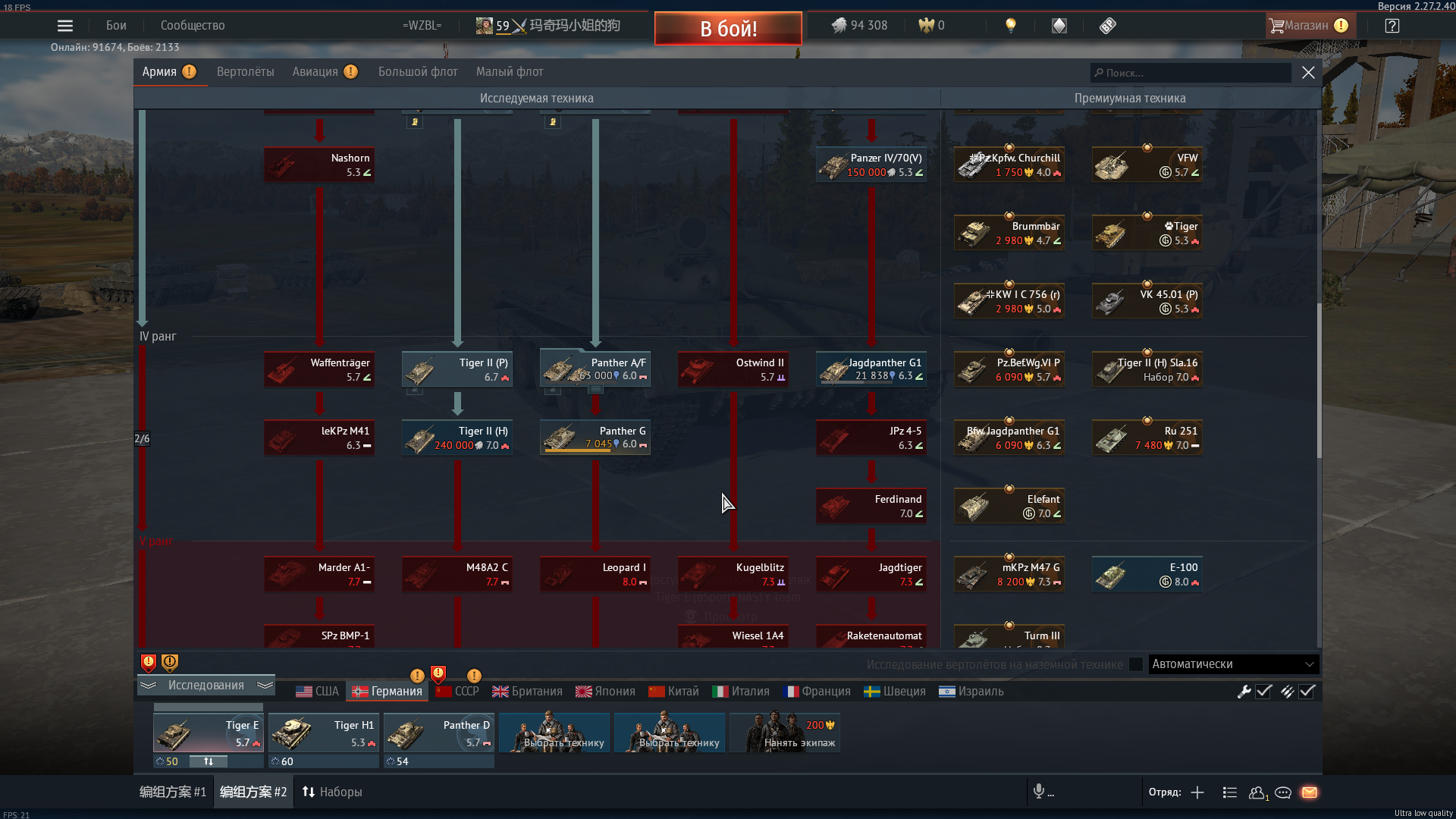This screenshot has height=819, width=1456.
Task: Open the Автоматически dropdown
Action: tap(1234, 664)
